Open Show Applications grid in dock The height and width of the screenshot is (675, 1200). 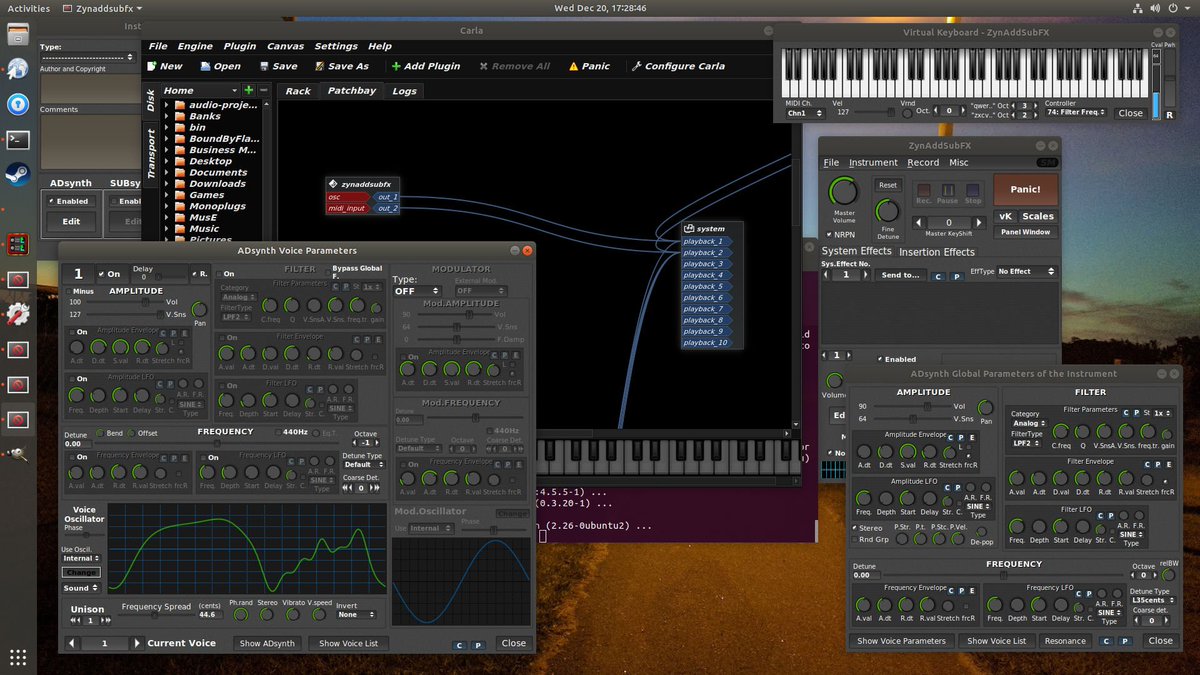point(17,656)
